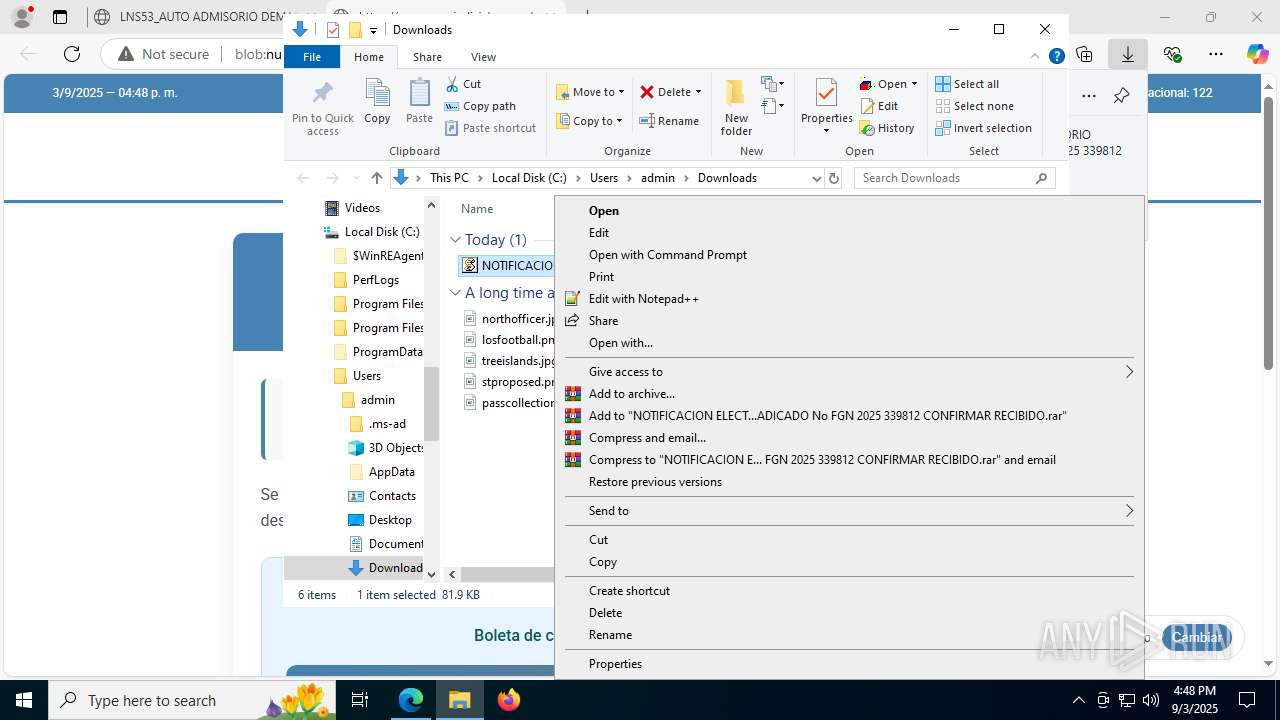Choose Compress and email... option
The image size is (1280, 720).
point(849,438)
